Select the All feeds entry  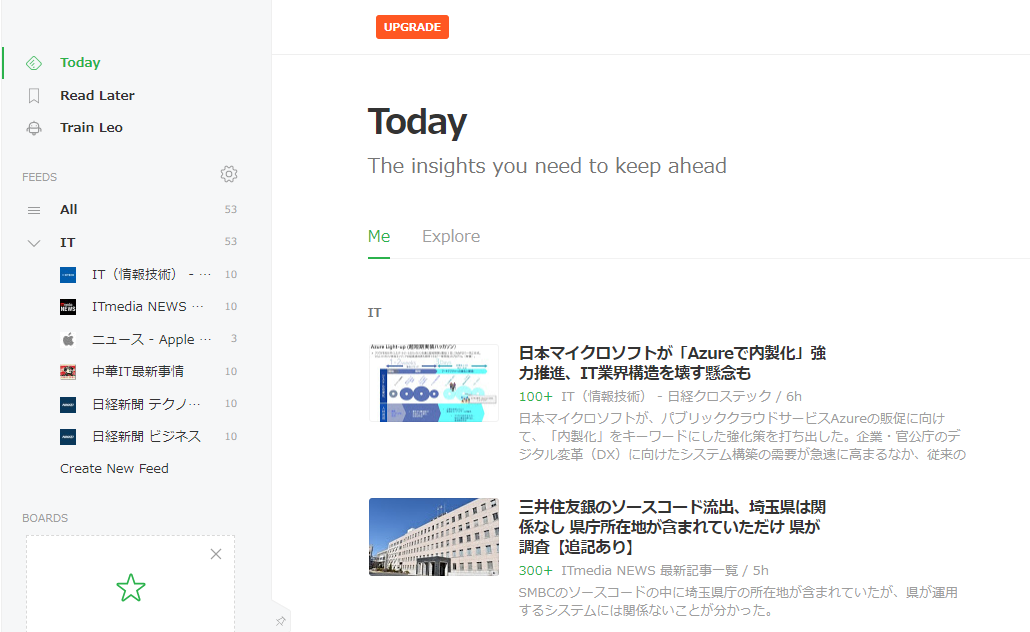point(68,210)
